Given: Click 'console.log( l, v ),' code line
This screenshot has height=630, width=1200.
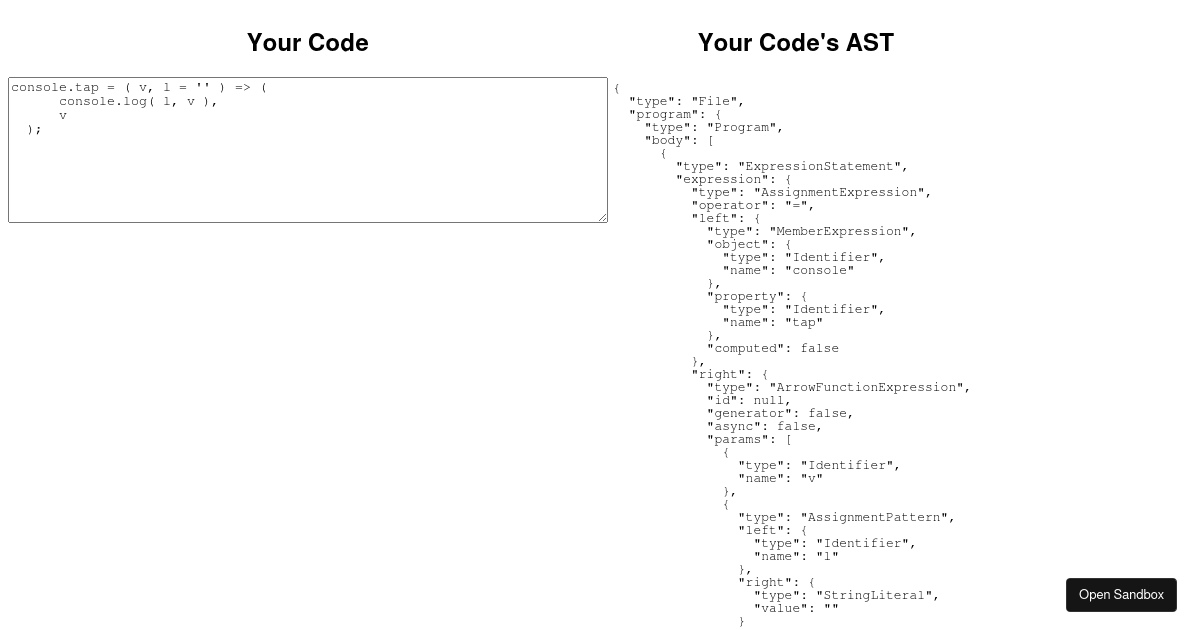Looking at the screenshot, I should coord(138,101).
